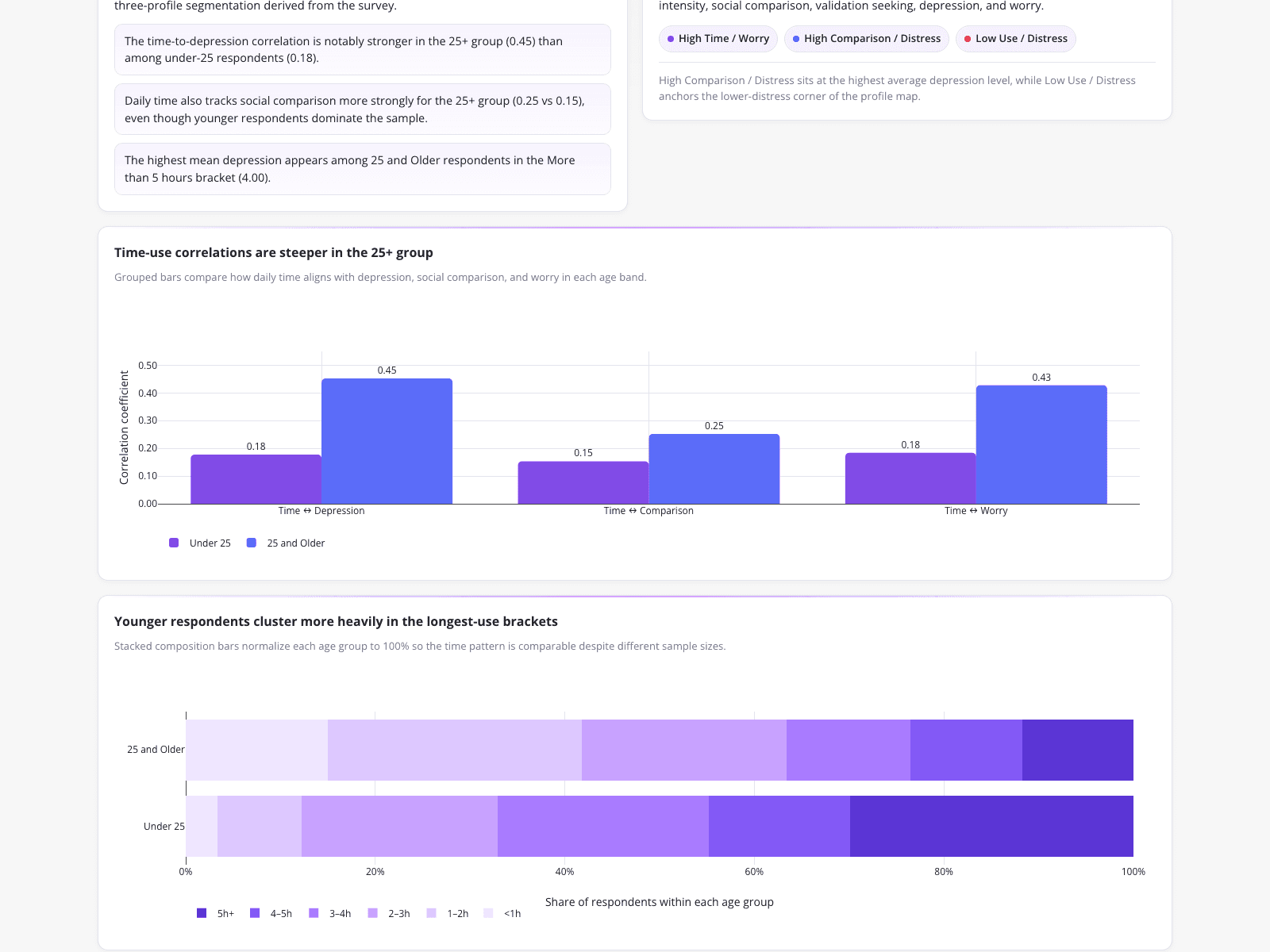Image resolution: width=1270 pixels, height=952 pixels.
Task: Toggle Under 25 series in correlation chart legend
Action: tap(200, 543)
